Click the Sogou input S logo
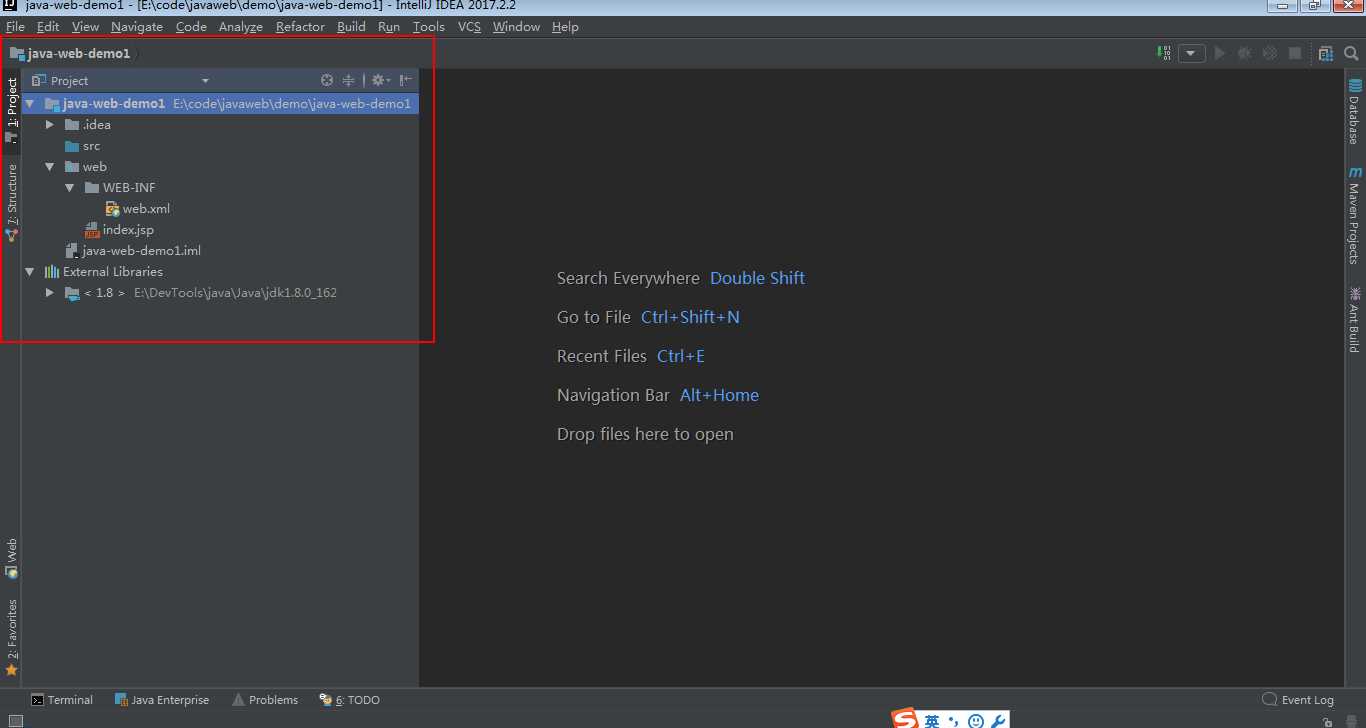The width and height of the screenshot is (1366, 728). coord(905,720)
